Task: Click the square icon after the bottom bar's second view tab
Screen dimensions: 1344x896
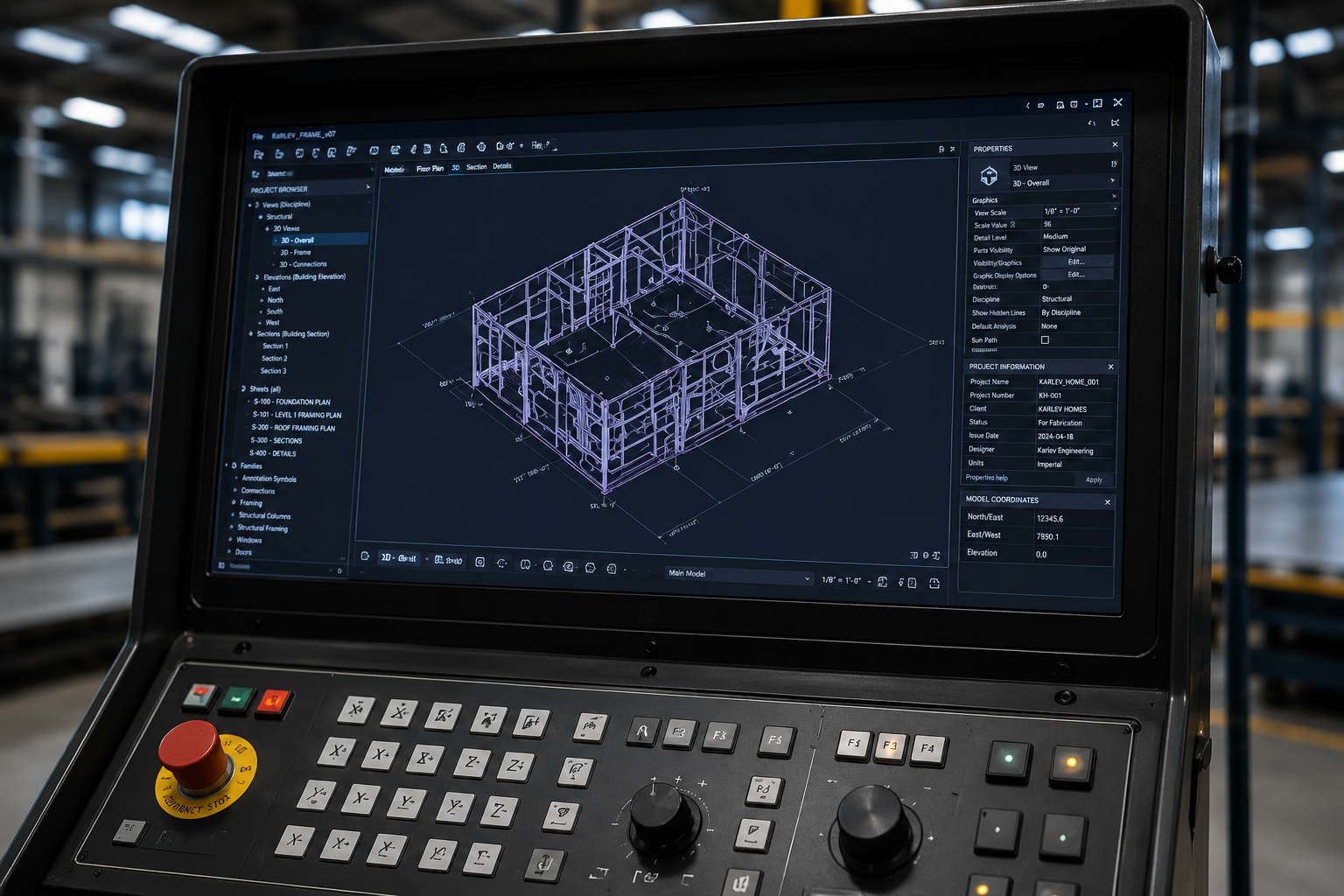Action: tap(479, 562)
